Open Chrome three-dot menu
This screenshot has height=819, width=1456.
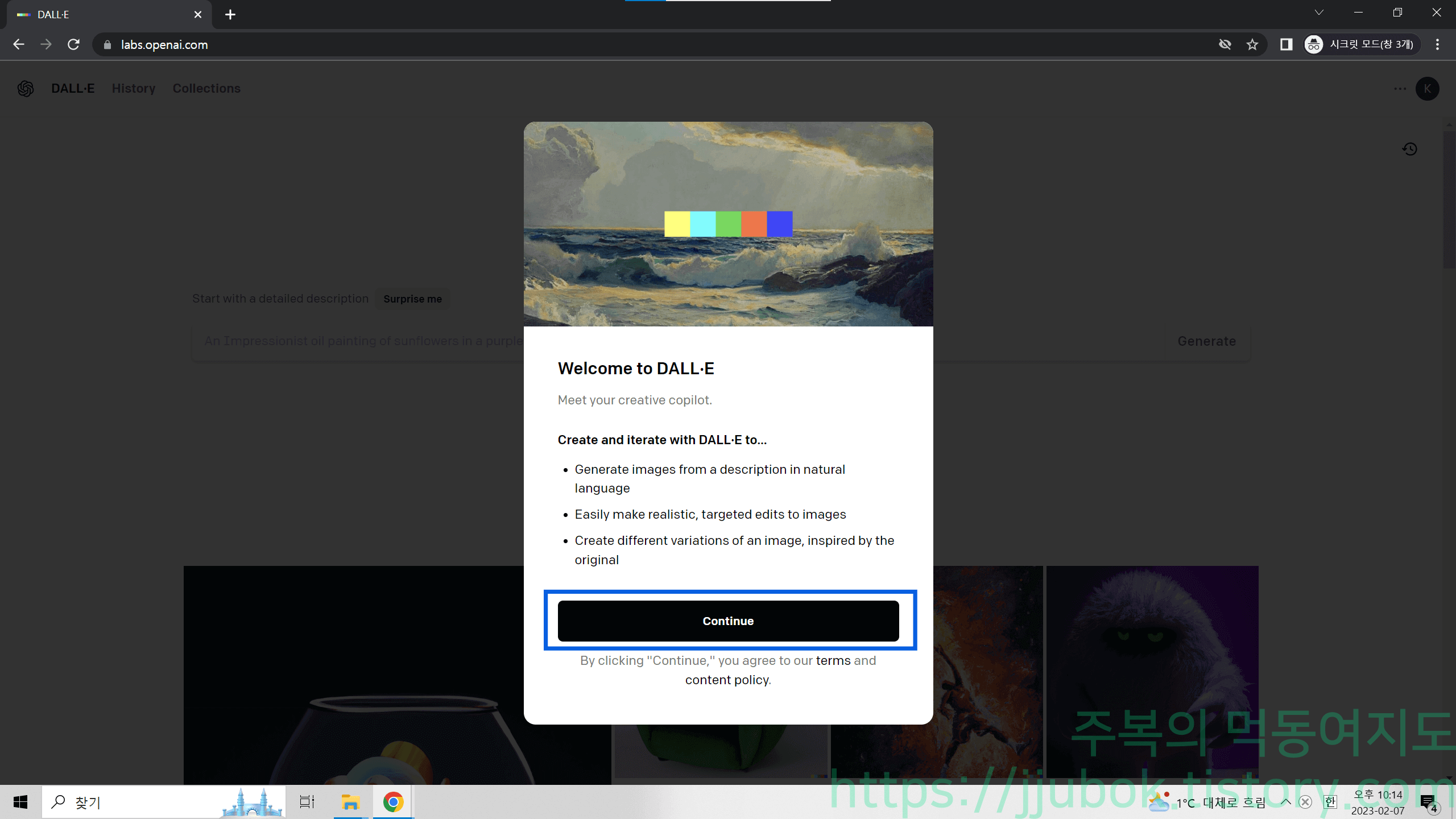click(1437, 44)
